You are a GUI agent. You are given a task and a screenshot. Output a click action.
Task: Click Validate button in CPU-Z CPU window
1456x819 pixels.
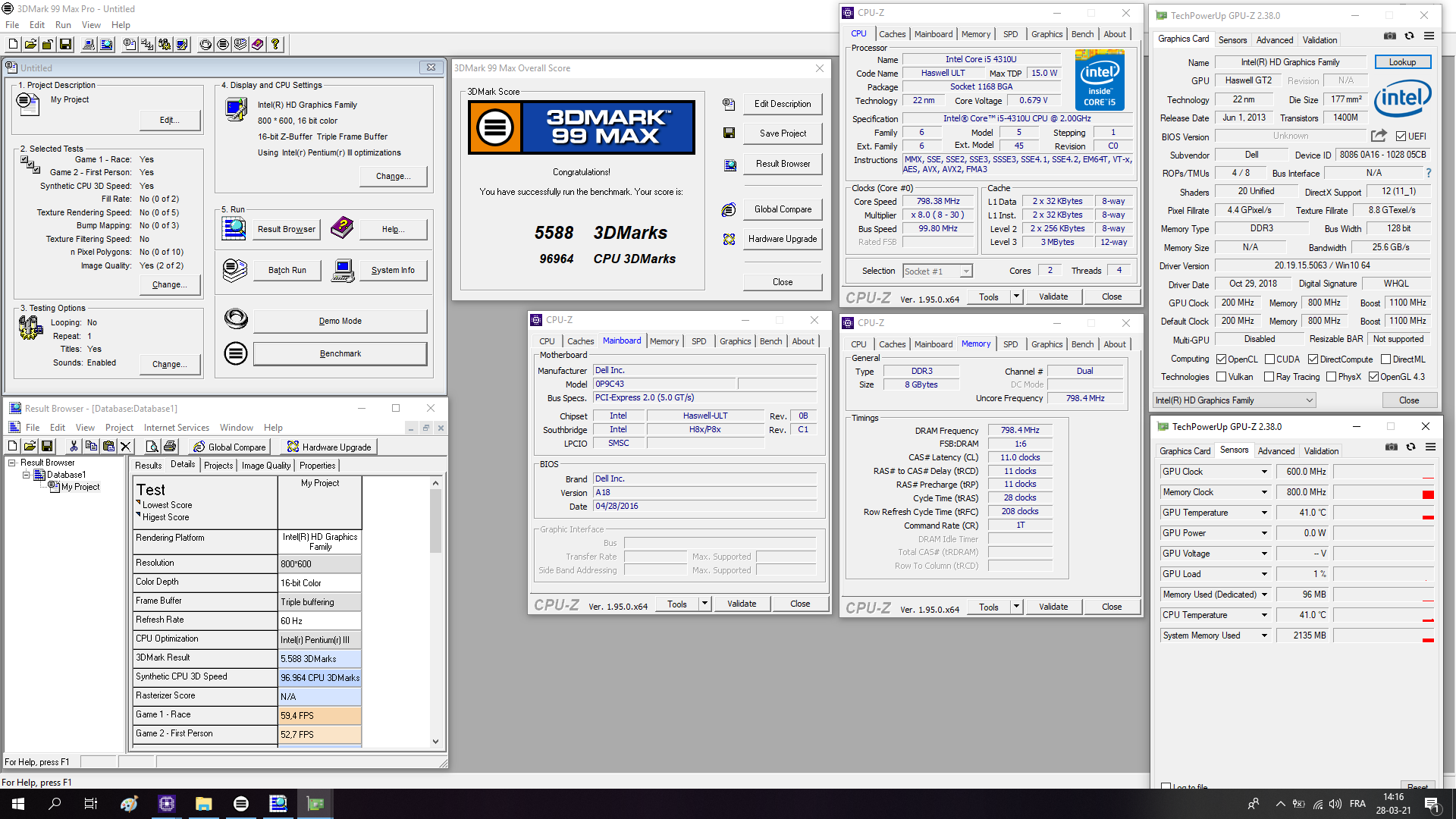pyautogui.click(x=1053, y=297)
